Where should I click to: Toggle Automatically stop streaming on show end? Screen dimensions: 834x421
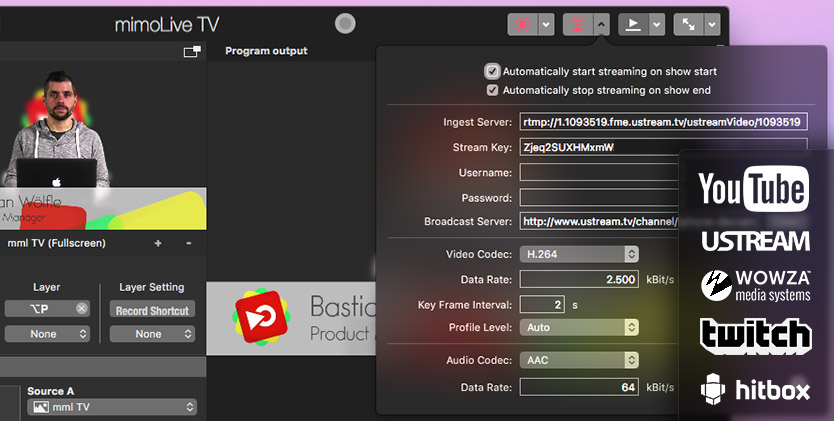[493, 90]
